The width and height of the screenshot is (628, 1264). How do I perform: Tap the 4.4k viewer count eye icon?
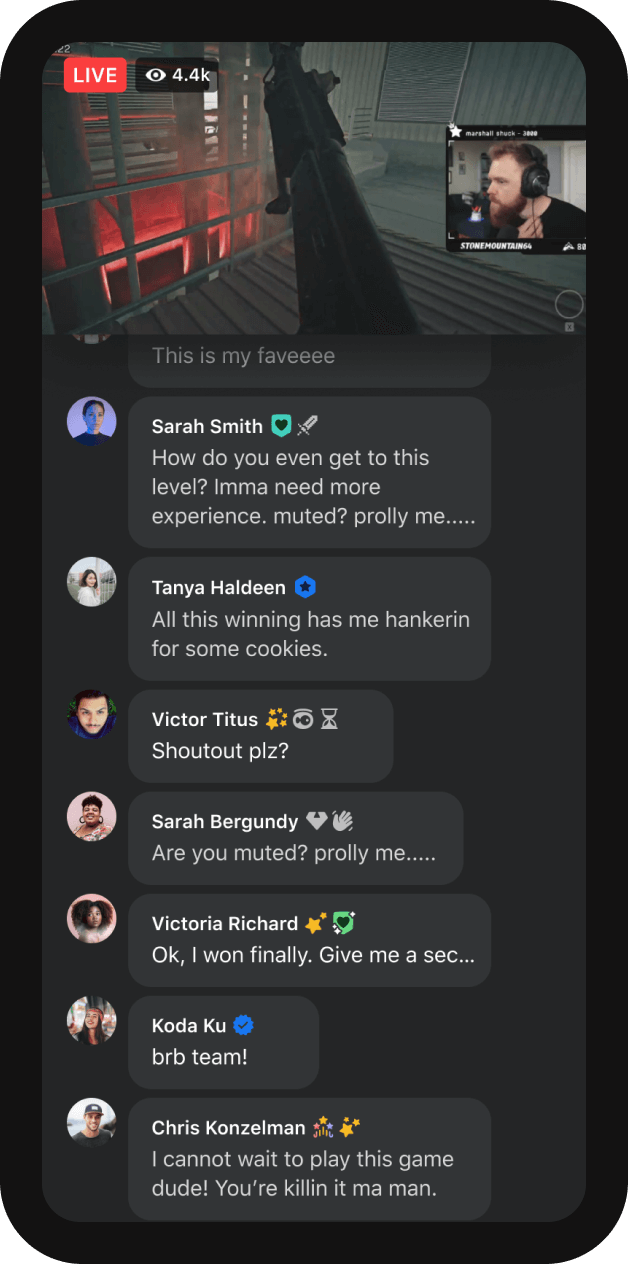(155, 75)
